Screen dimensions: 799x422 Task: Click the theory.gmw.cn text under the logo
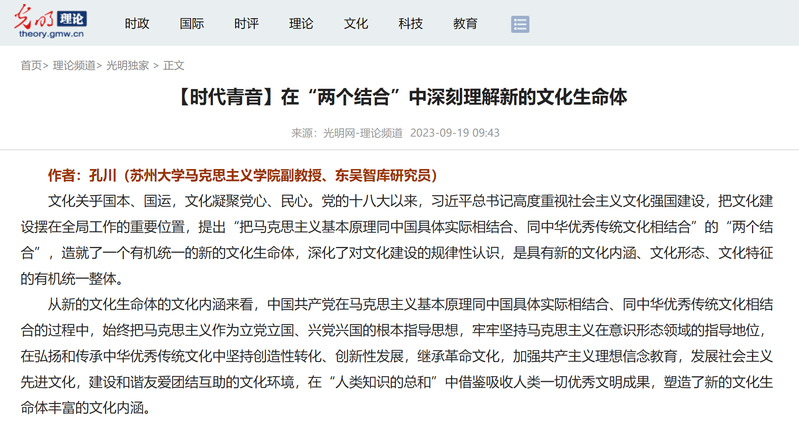pyautogui.click(x=51, y=34)
